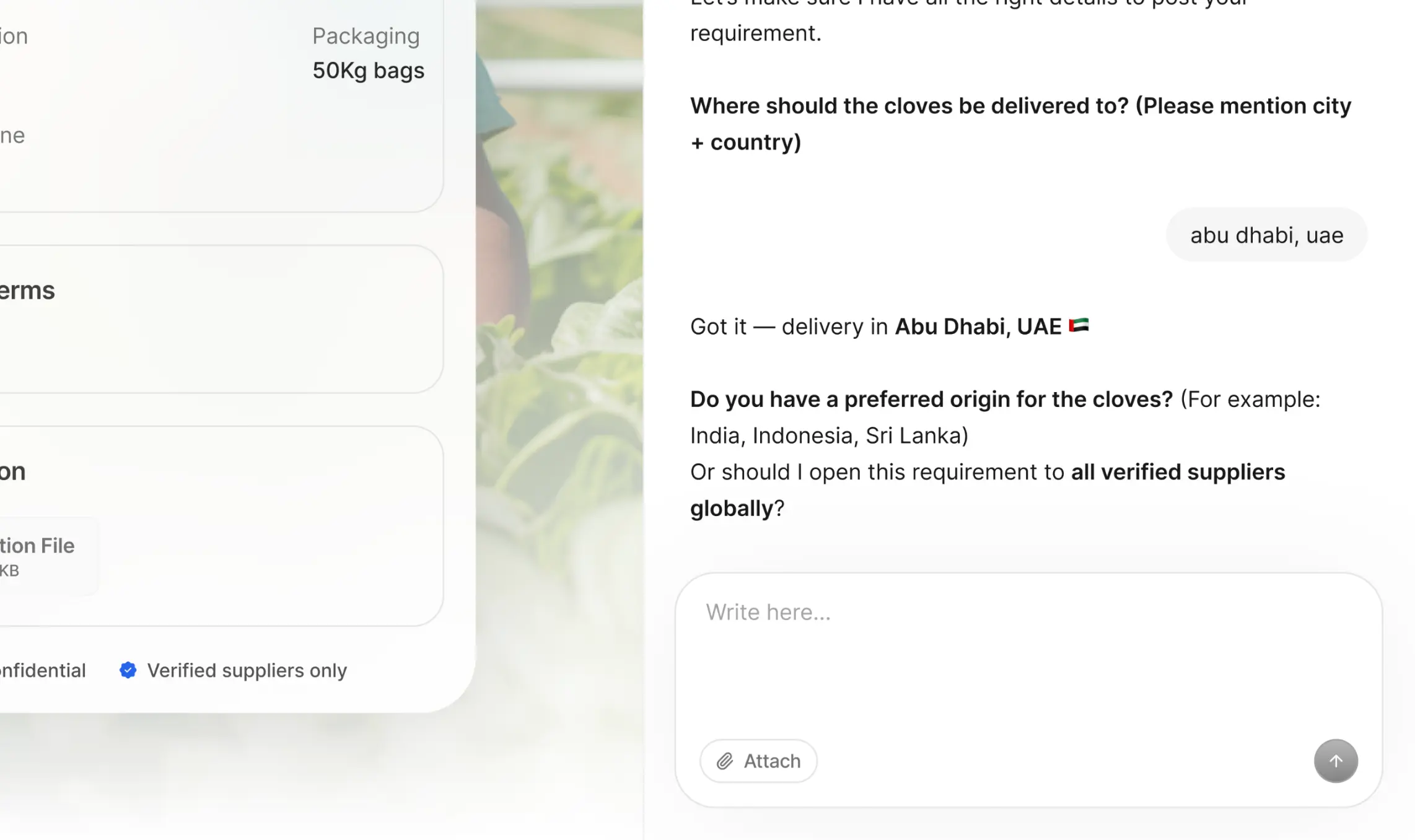Select the 'abu dhabi, uae' message bubble
The image size is (1415, 840).
pos(1266,235)
